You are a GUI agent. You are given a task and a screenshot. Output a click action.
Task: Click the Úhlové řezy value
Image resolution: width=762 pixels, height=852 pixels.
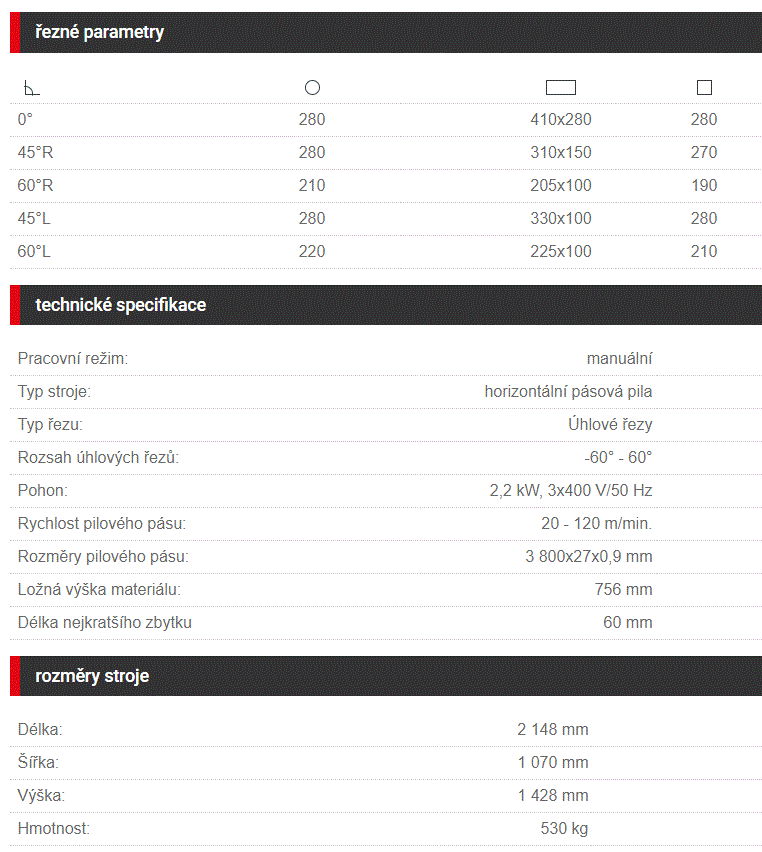[610, 424]
